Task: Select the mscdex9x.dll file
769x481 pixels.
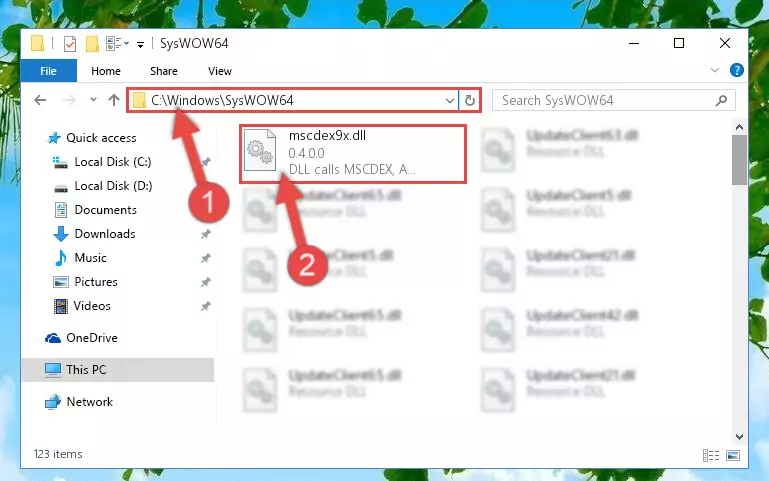Action: (353, 154)
